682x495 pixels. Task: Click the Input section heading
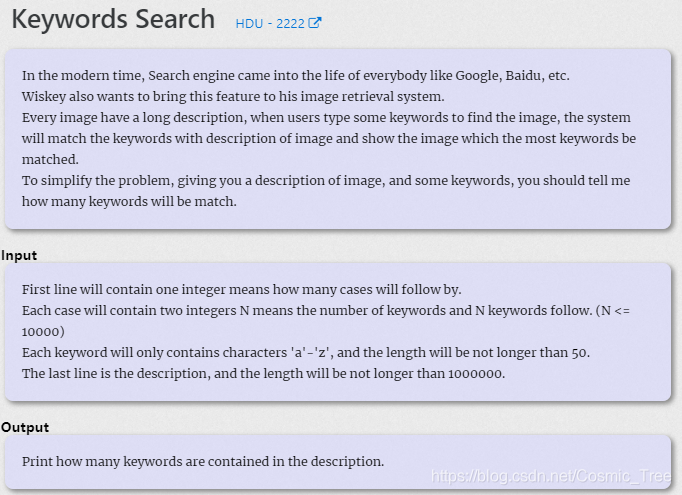coord(19,255)
